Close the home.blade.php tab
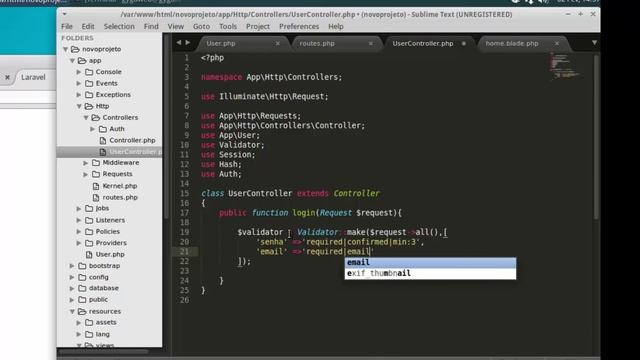 pos(557,43)
